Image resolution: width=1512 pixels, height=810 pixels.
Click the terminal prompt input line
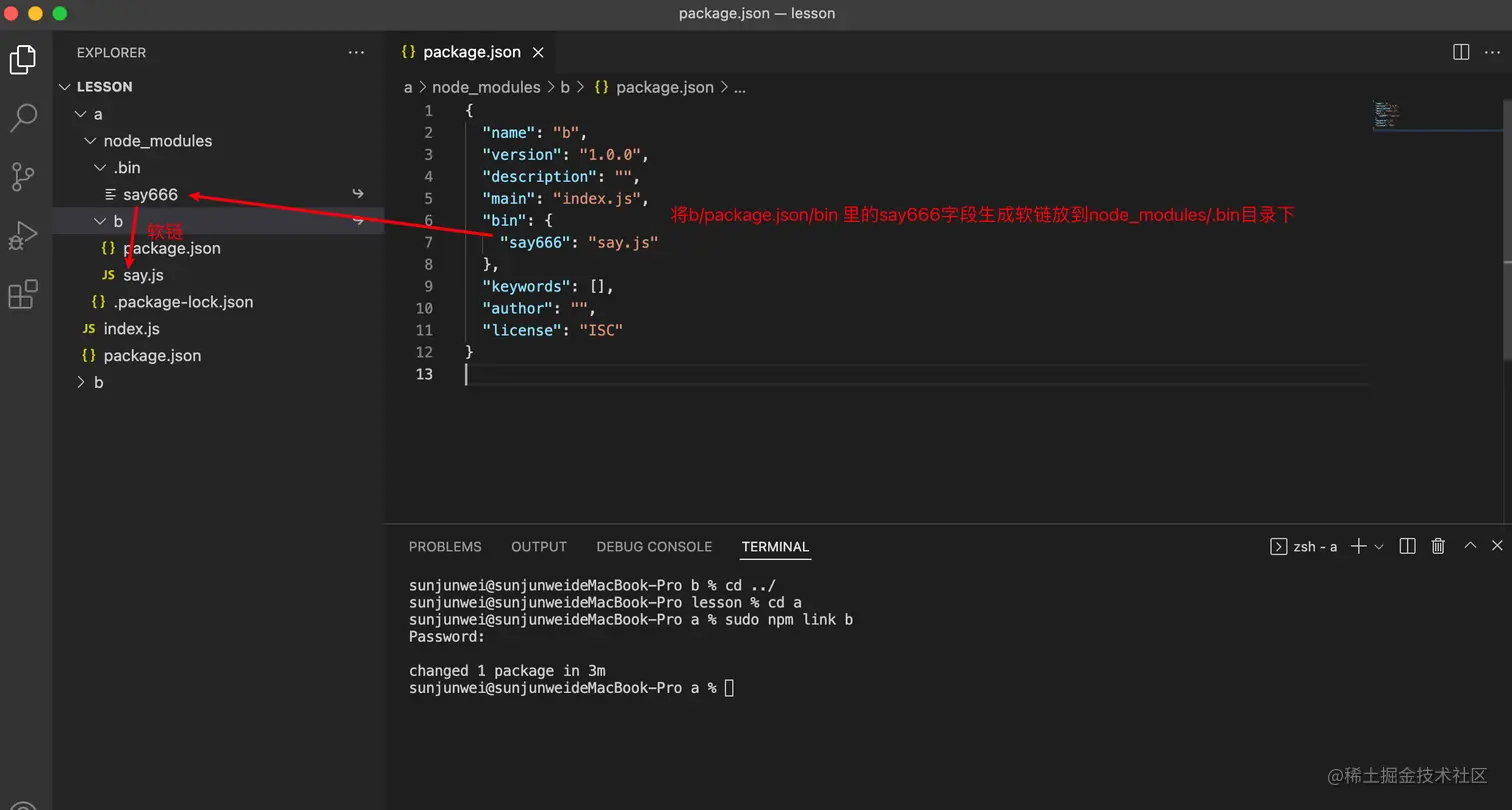pos(571,688)
